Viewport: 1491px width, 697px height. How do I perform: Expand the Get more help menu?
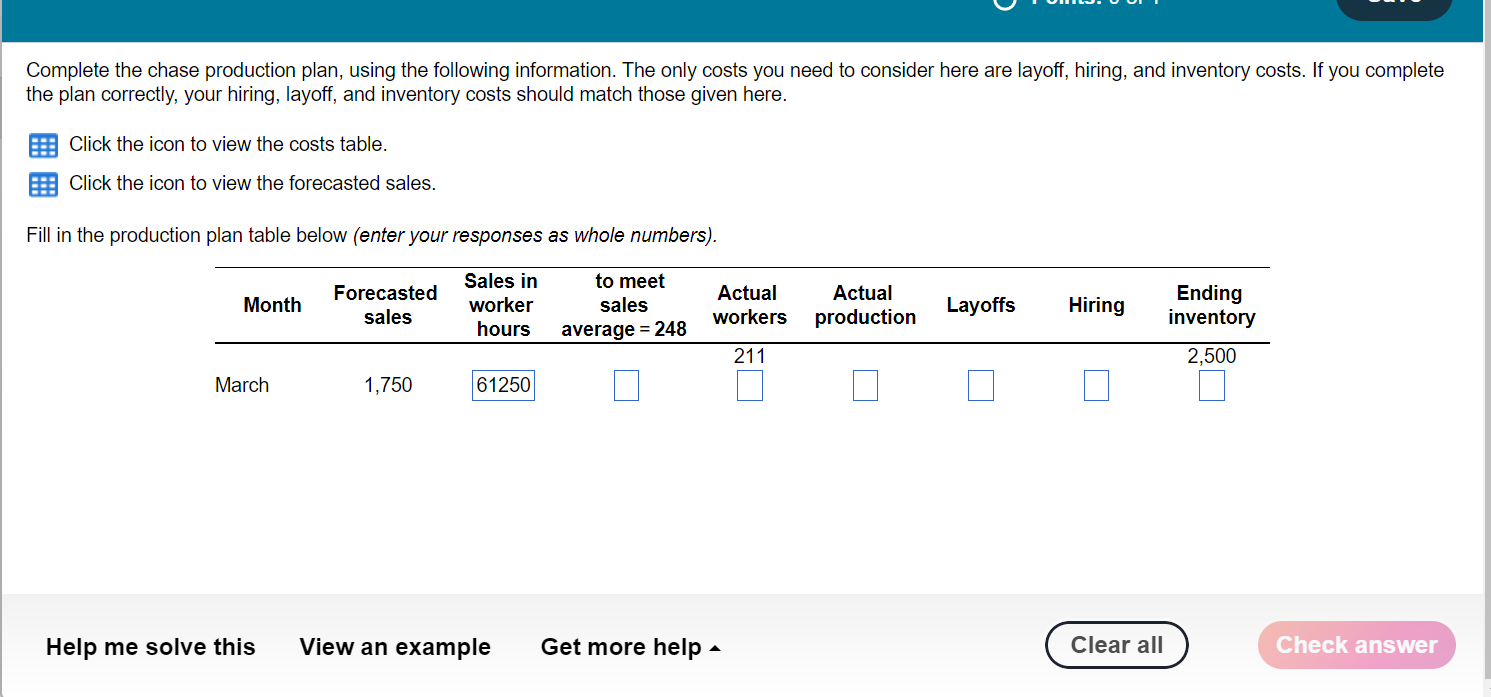point(630,647)
